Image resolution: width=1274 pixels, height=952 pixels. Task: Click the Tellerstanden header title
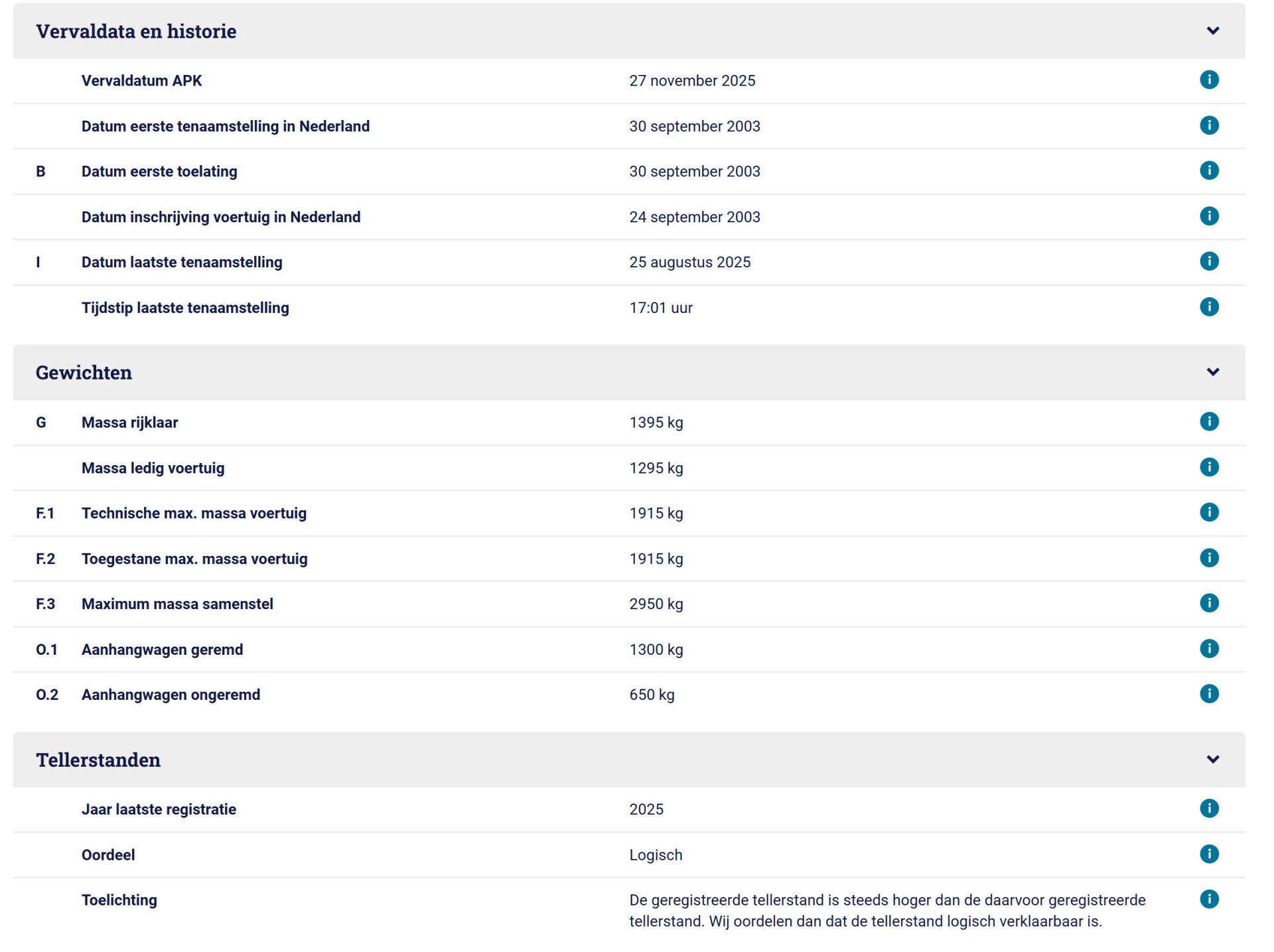(x=98, y=760)
